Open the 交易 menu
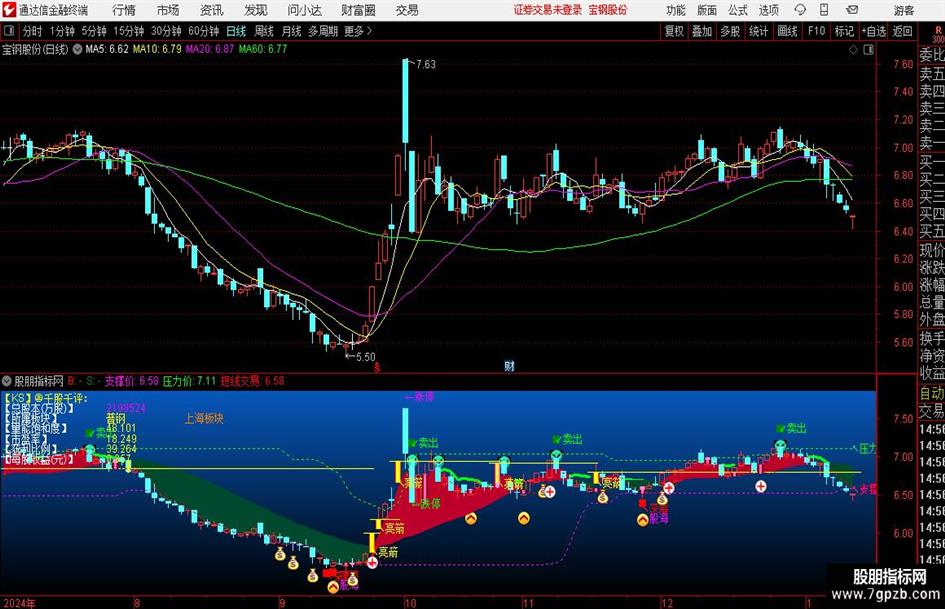 coord(407,10)
